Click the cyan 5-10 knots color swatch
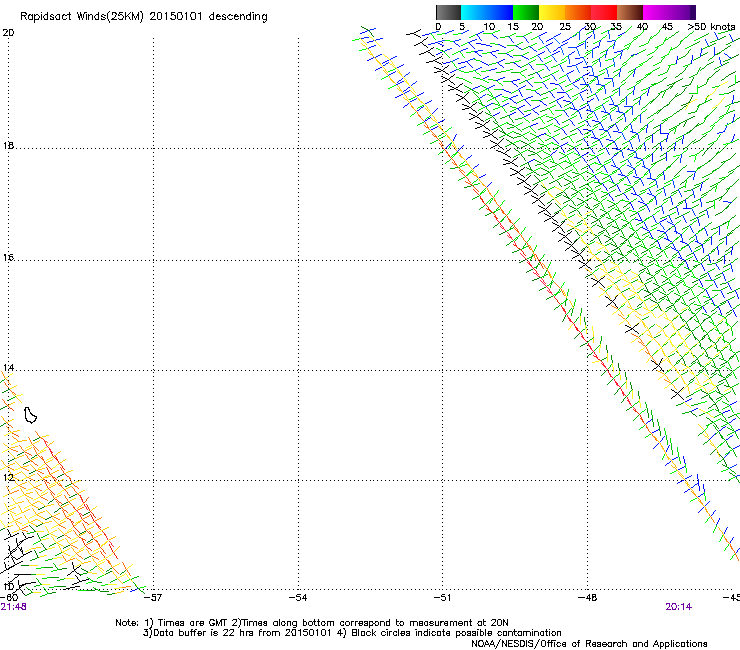This screenshot has width=740, height=650. pos(474,12)
